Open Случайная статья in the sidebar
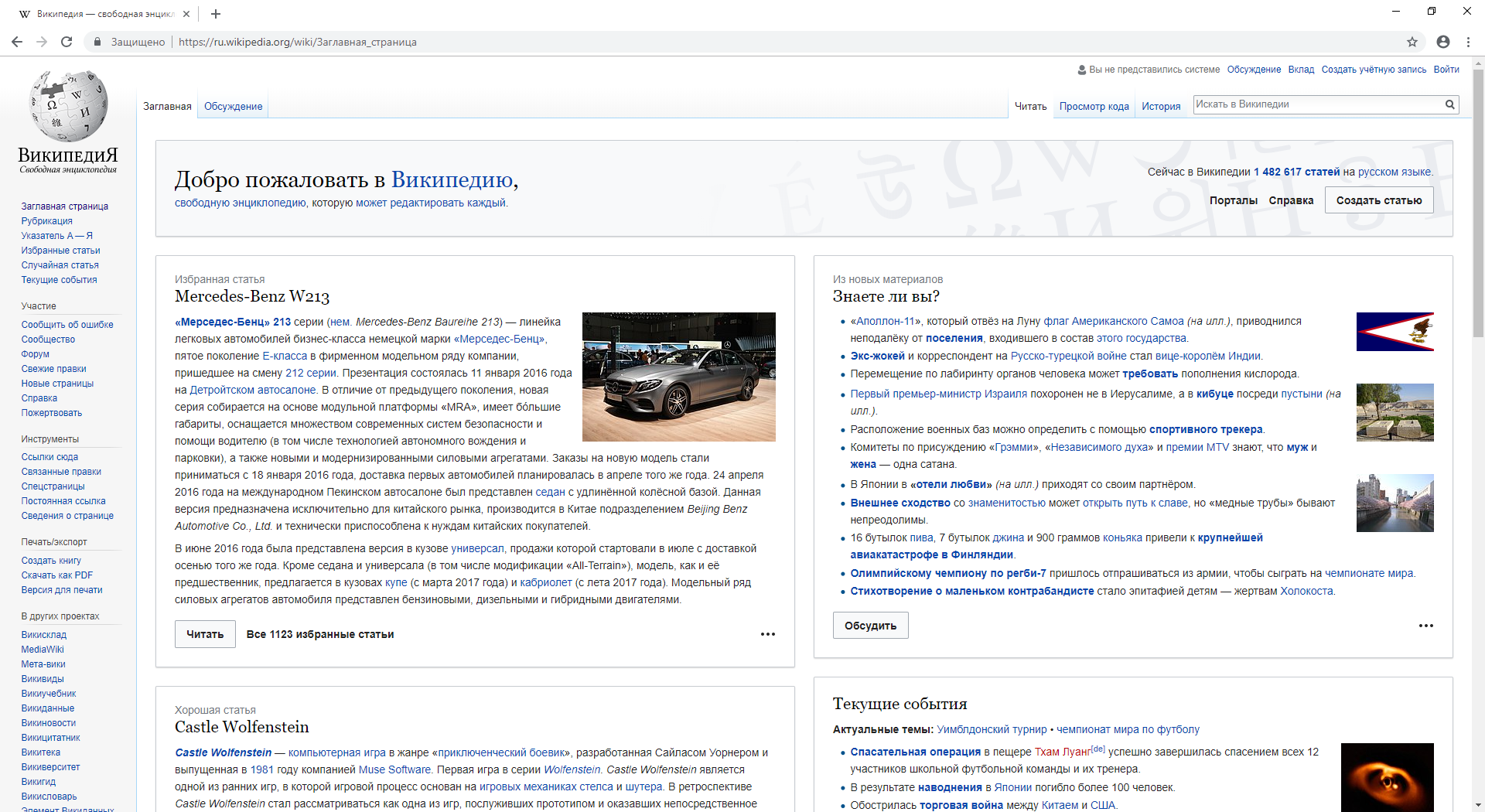The image size is (1485, 812). [60, 265]
